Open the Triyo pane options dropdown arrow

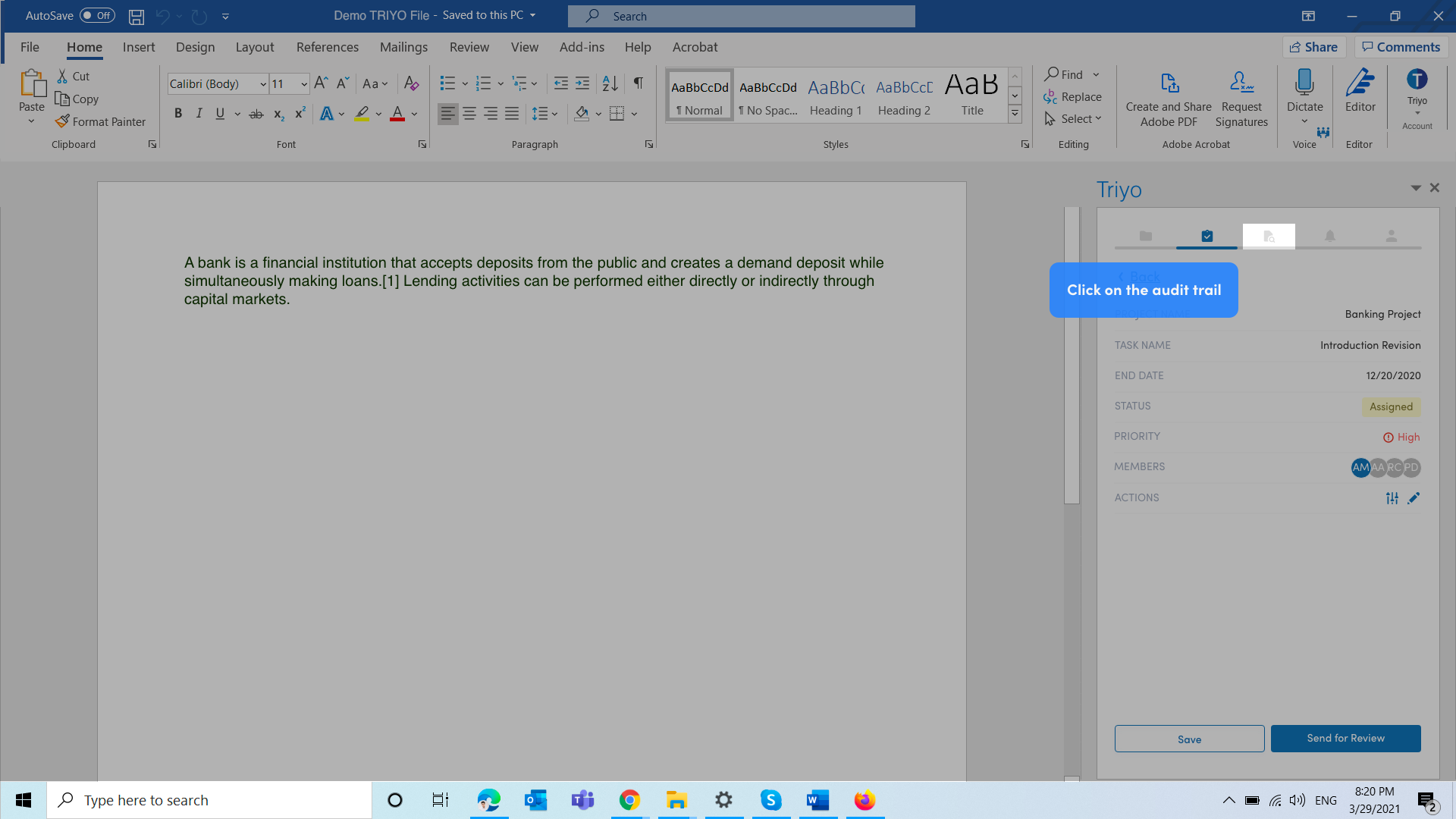coord(1415,188)
